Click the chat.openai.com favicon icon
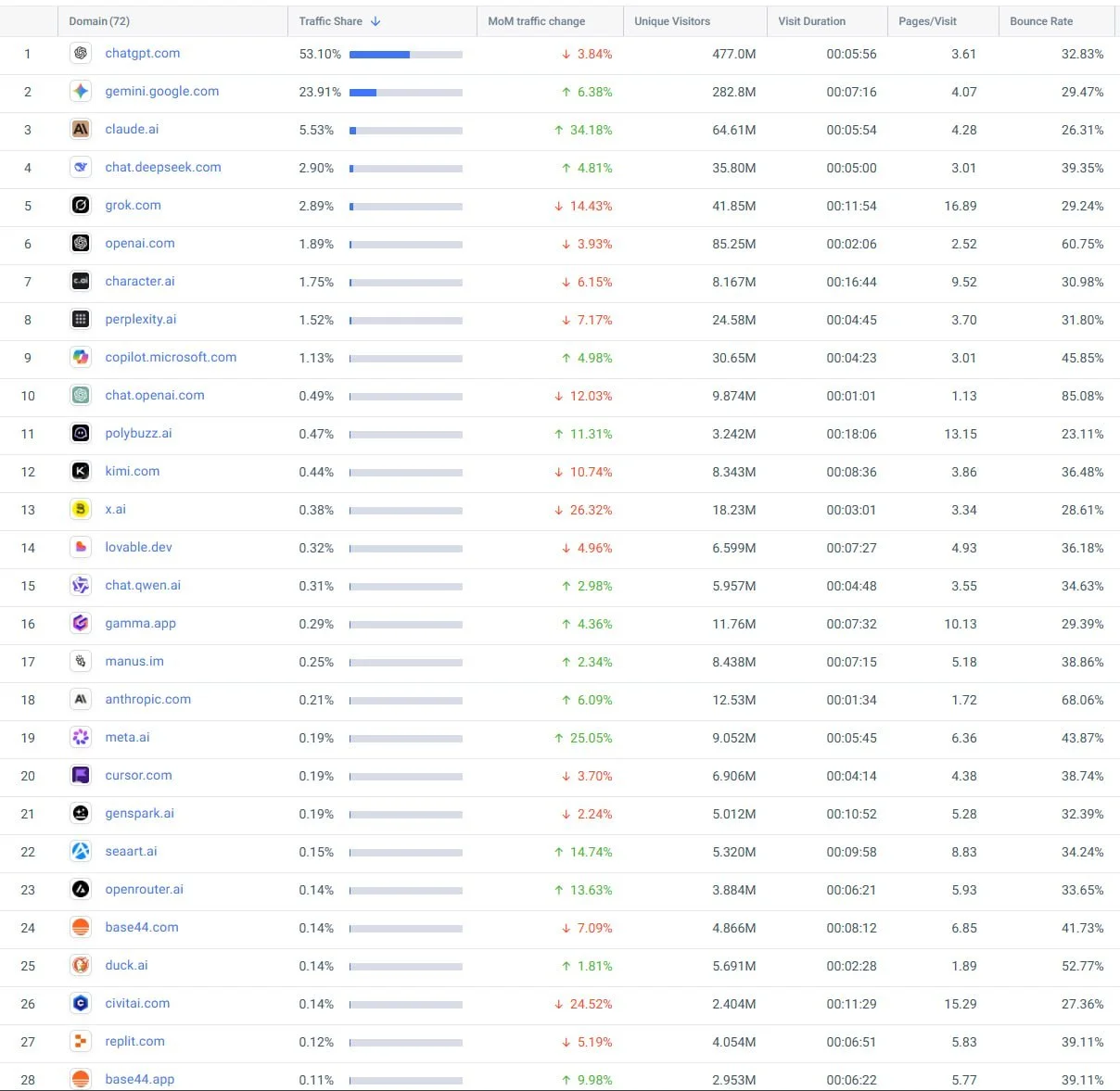The height and width of the screenshot is (1091, 1120). [x=81, y=396]
